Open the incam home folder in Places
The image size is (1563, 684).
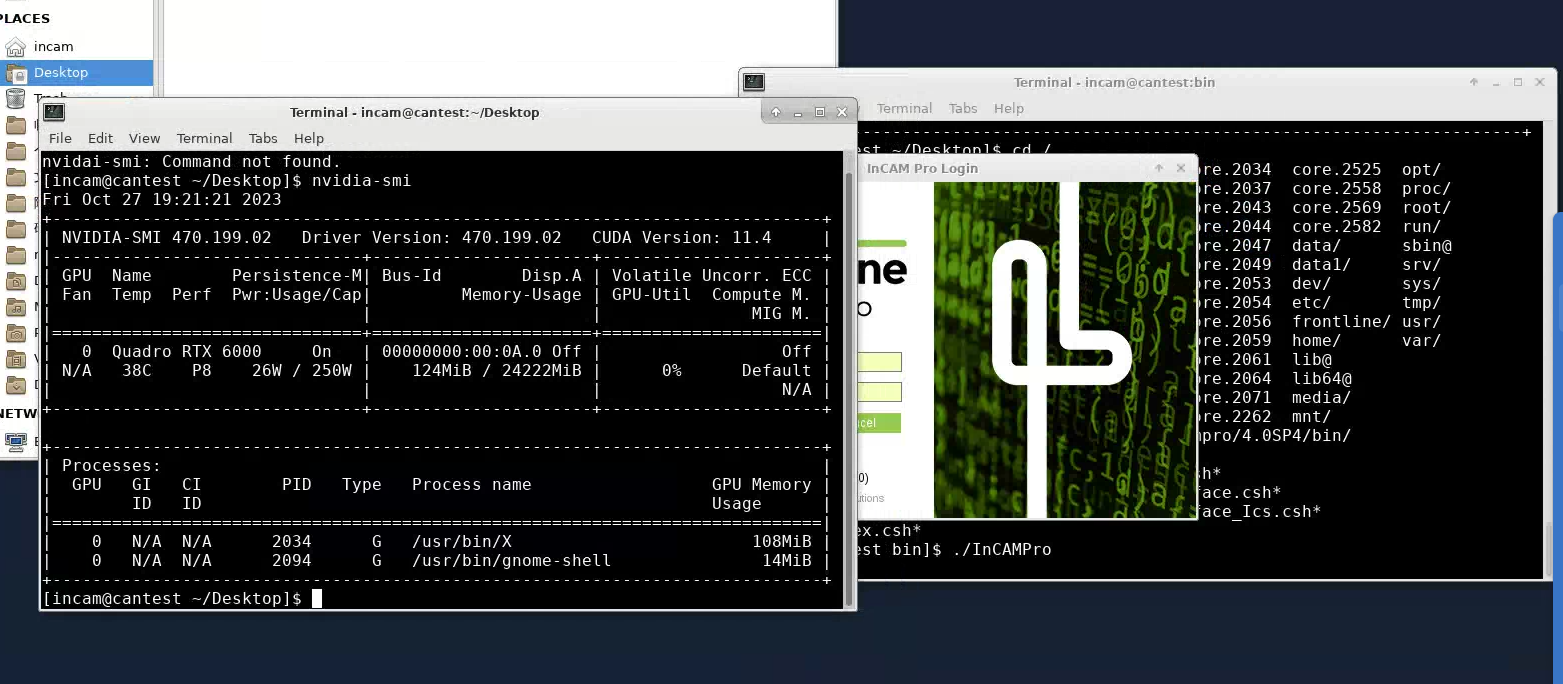(52, 46)
